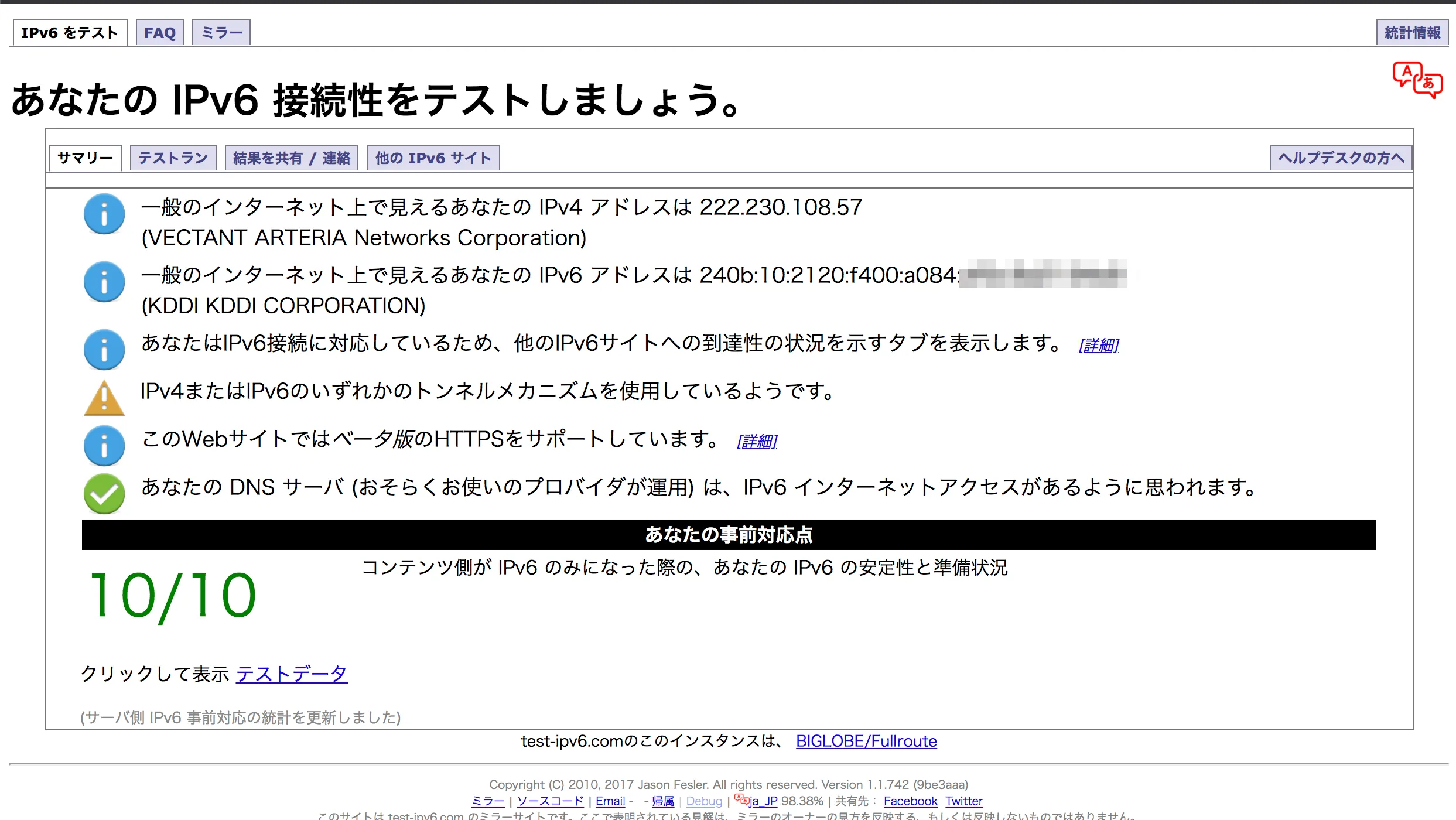Click the 10/10 readiness score
This screenshot has width=1456, height=820.
[173, 596]
